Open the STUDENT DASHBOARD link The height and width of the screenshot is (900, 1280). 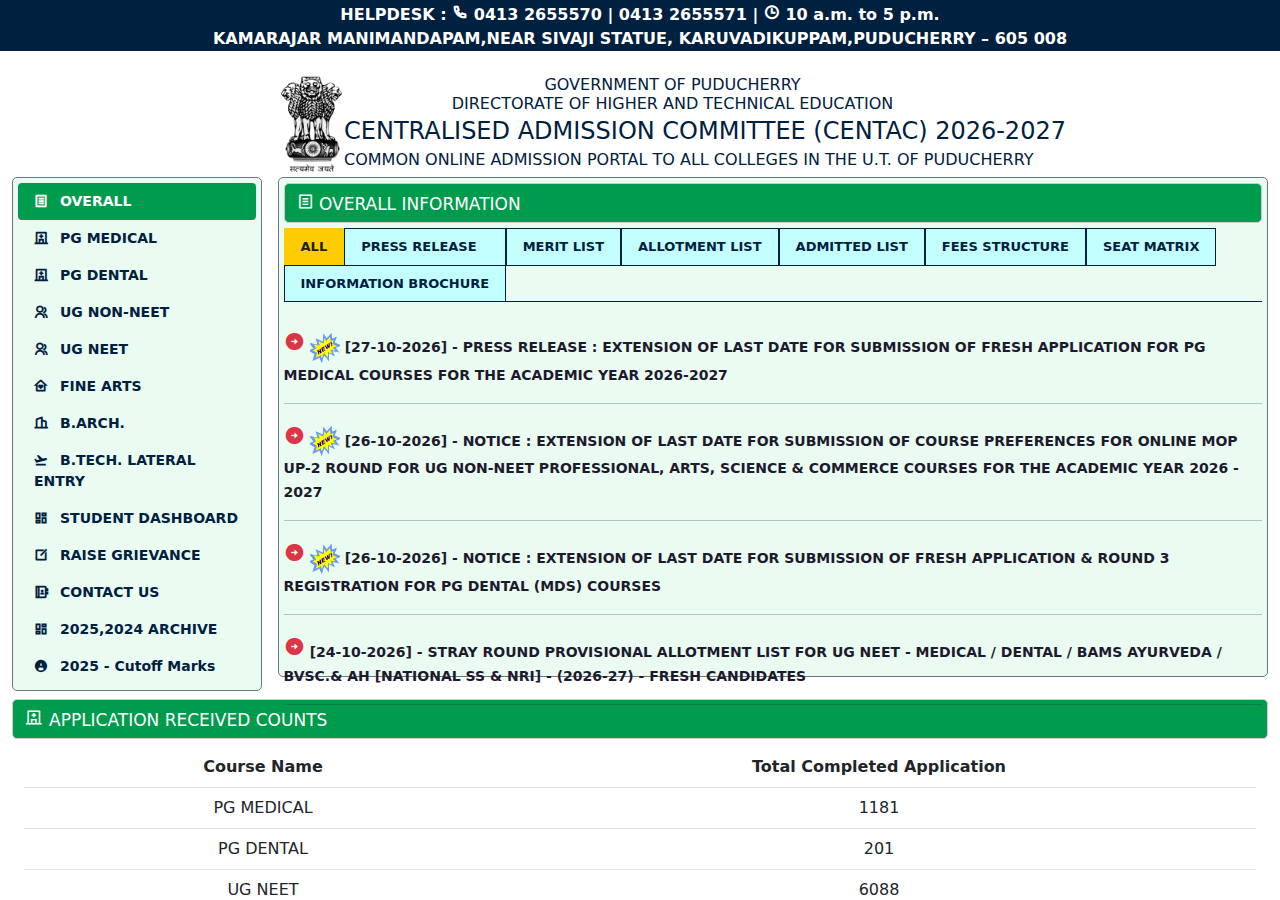(x=137, y=518)
